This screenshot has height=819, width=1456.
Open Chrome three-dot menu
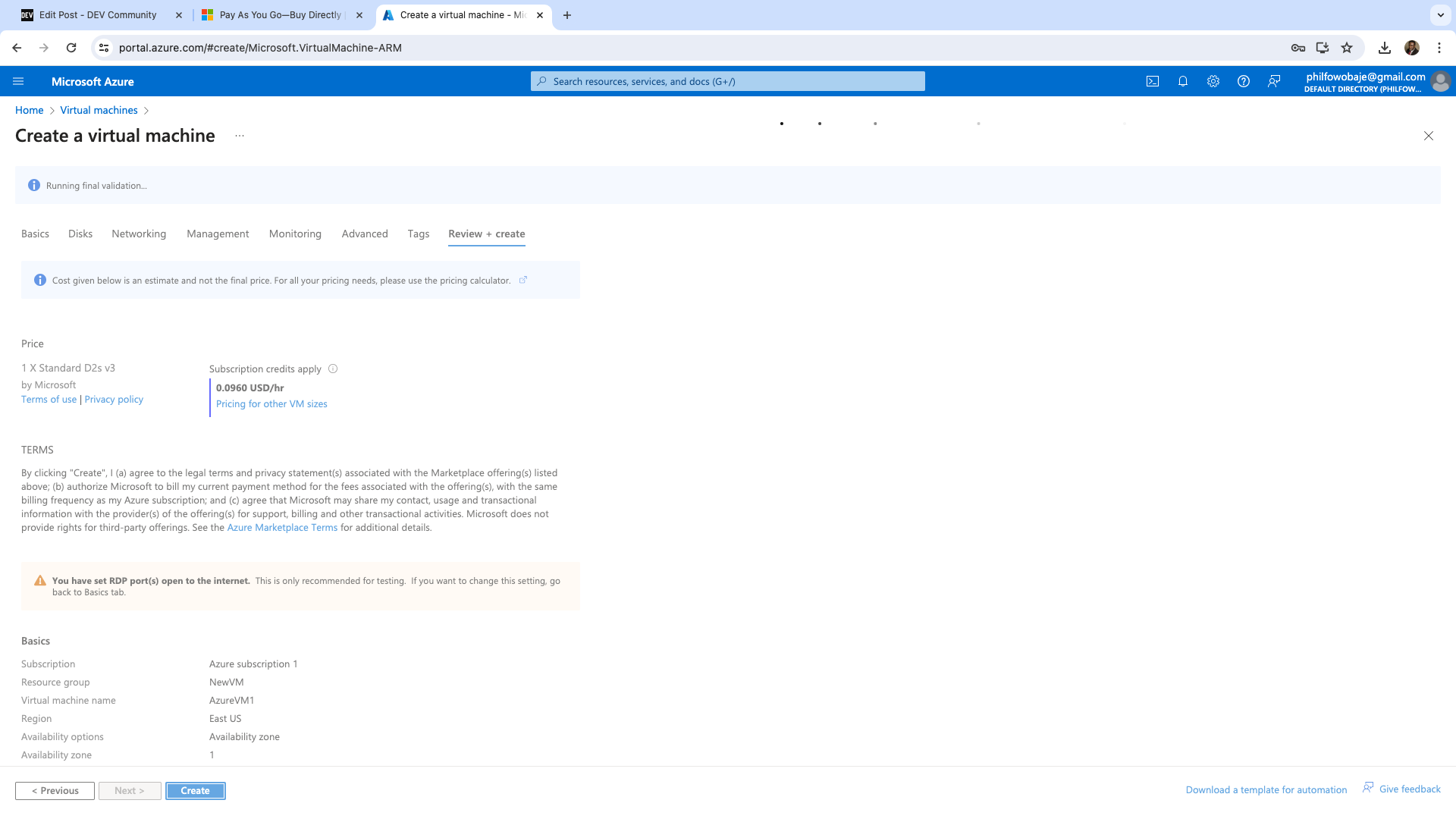pos(1439,48)
